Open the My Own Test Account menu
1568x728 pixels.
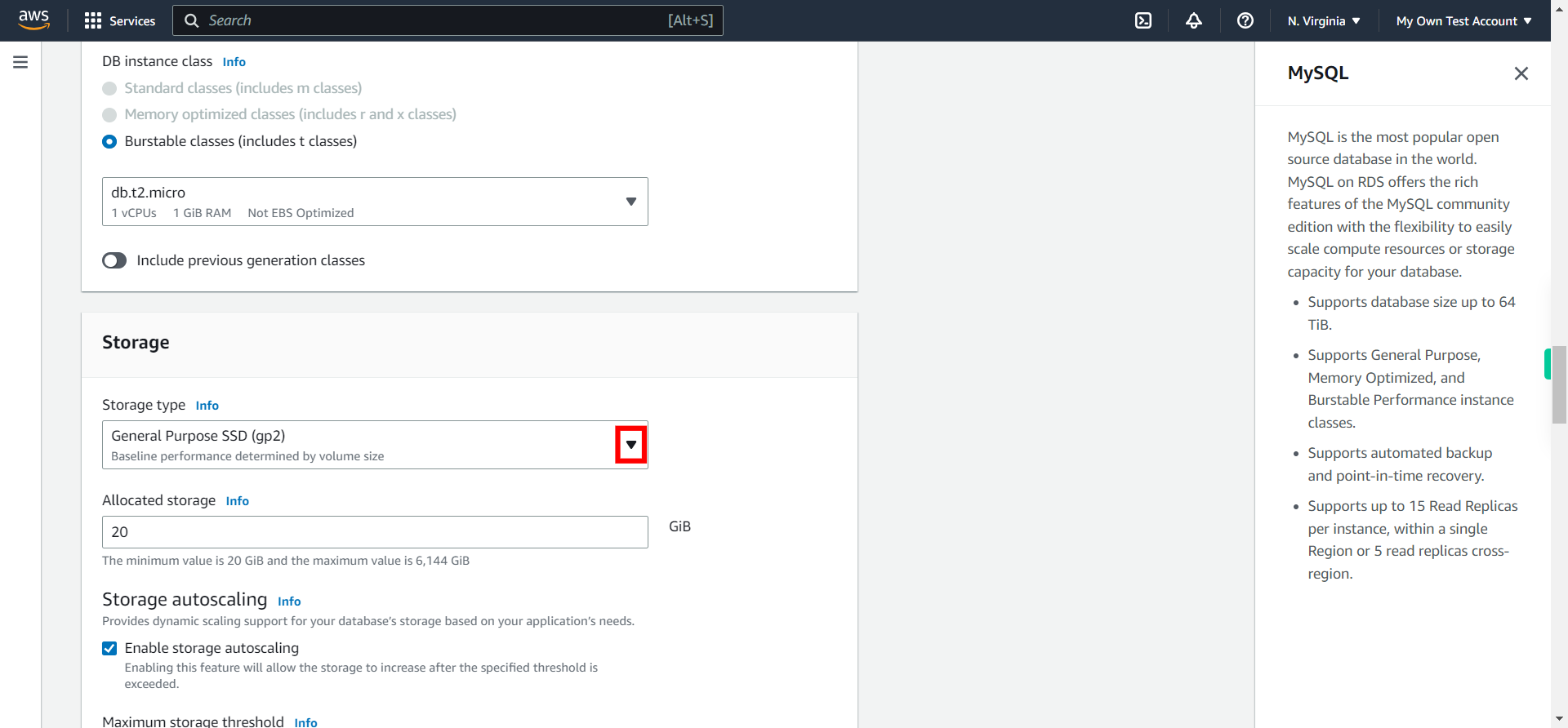pyautogui.click(x=1464, y=21)
